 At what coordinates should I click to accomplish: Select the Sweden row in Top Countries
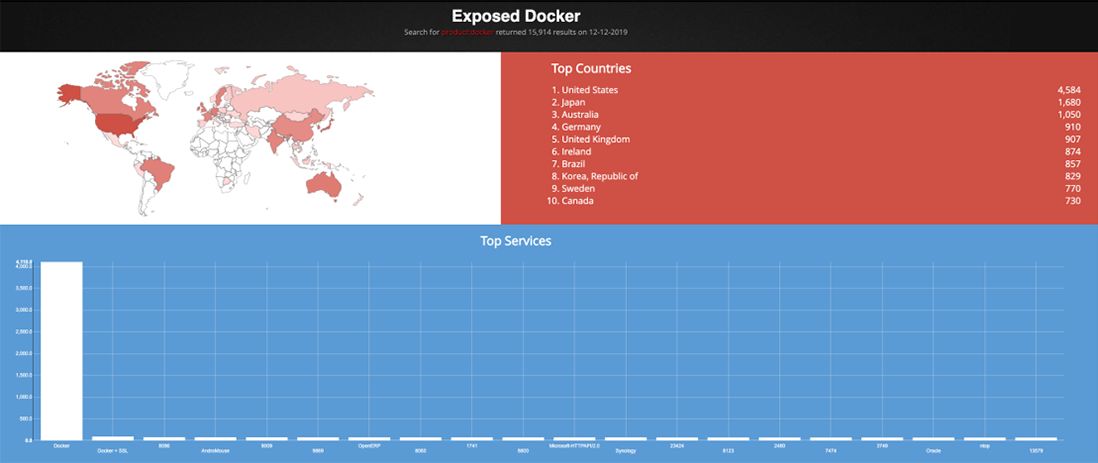pyautogui.click(x=816, y=188)
